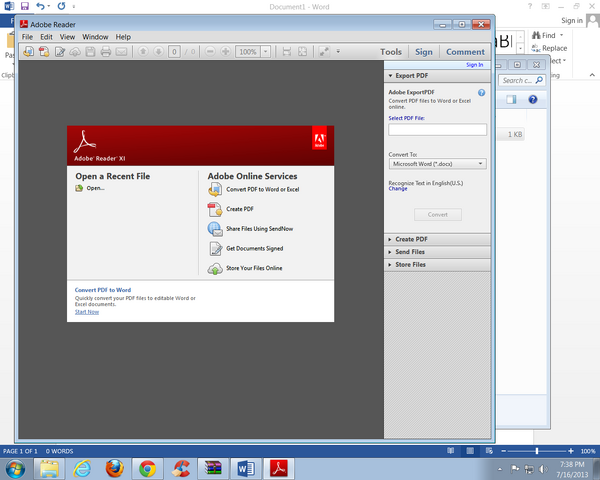Click the cloud upload toolbar icon
This screenshot has width=600, height=480.
[75, 51]
